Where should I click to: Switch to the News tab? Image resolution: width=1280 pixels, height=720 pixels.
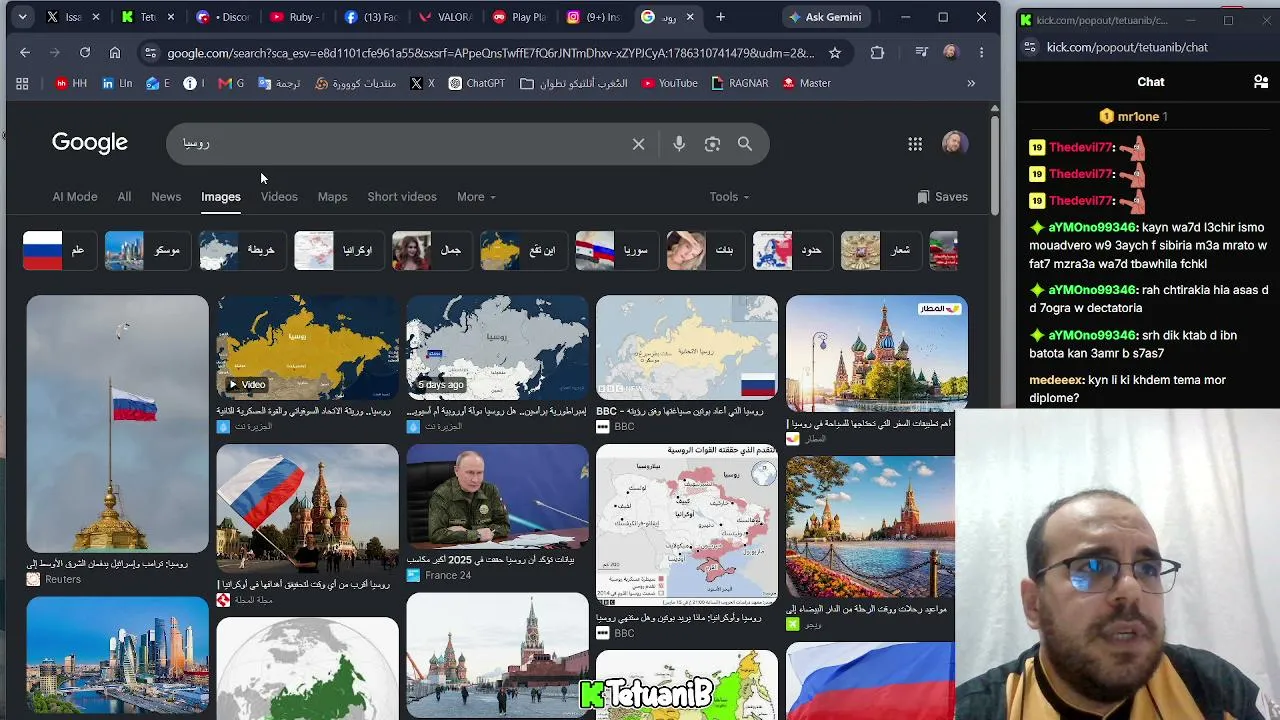point(166,197)
